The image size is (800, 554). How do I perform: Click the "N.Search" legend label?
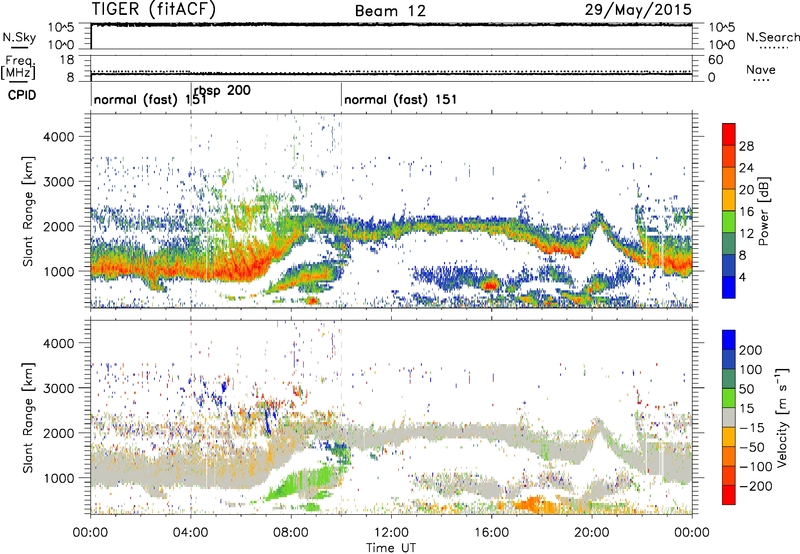pos(772,37)
